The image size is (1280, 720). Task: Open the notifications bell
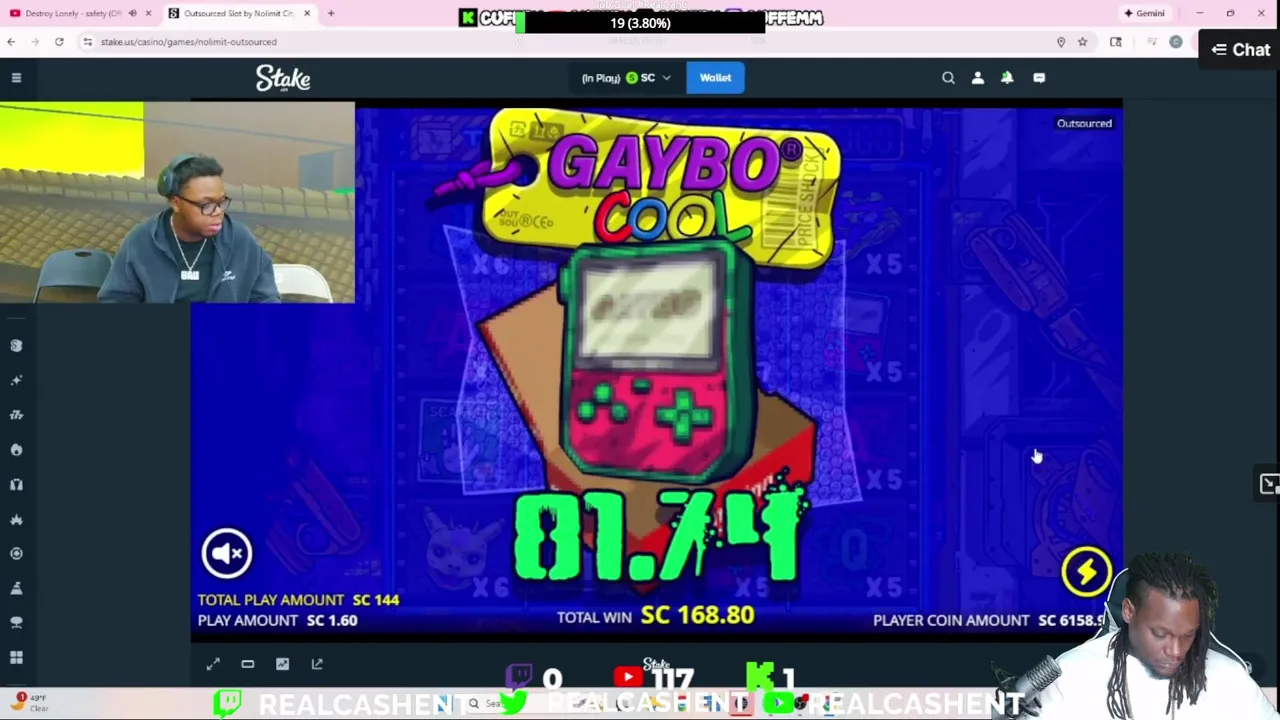1007,78
